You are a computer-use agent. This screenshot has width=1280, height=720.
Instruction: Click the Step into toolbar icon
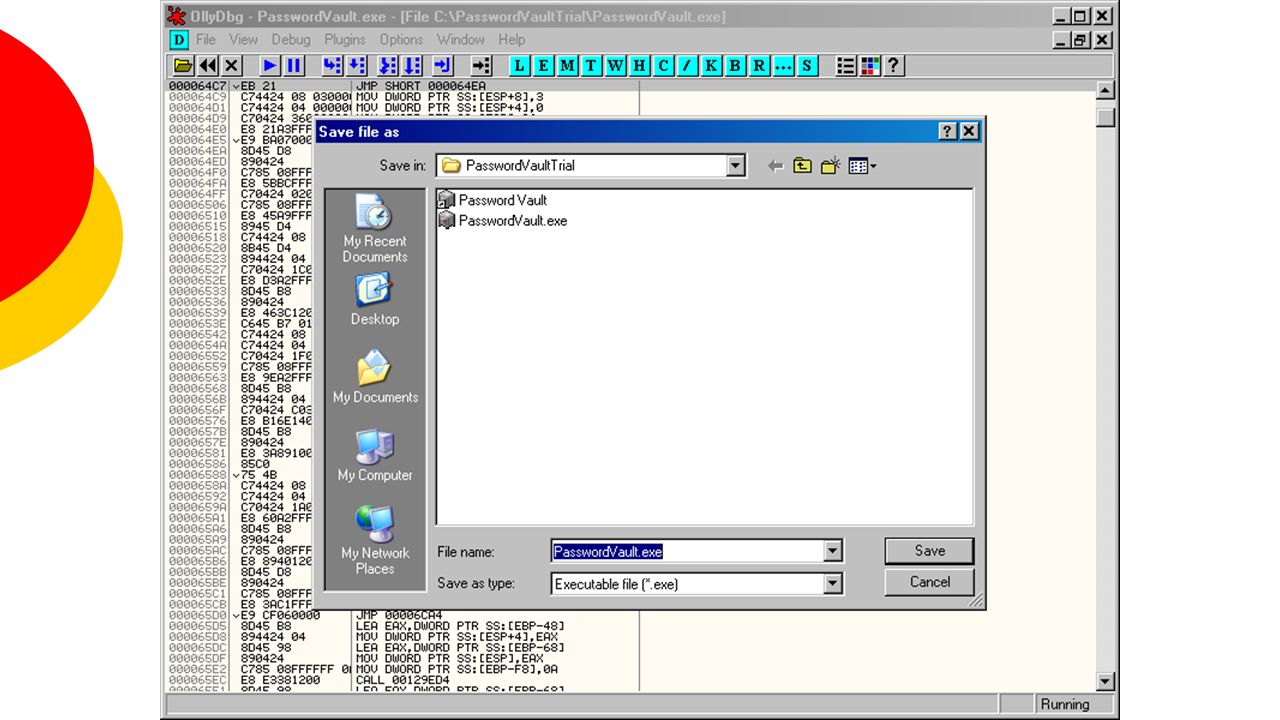pos(332,66)
